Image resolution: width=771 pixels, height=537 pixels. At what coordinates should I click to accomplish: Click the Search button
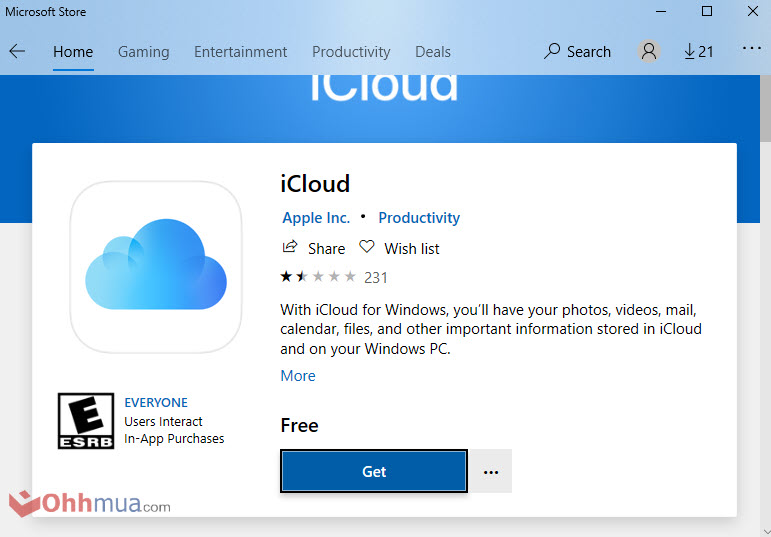[x=577, y=51]
